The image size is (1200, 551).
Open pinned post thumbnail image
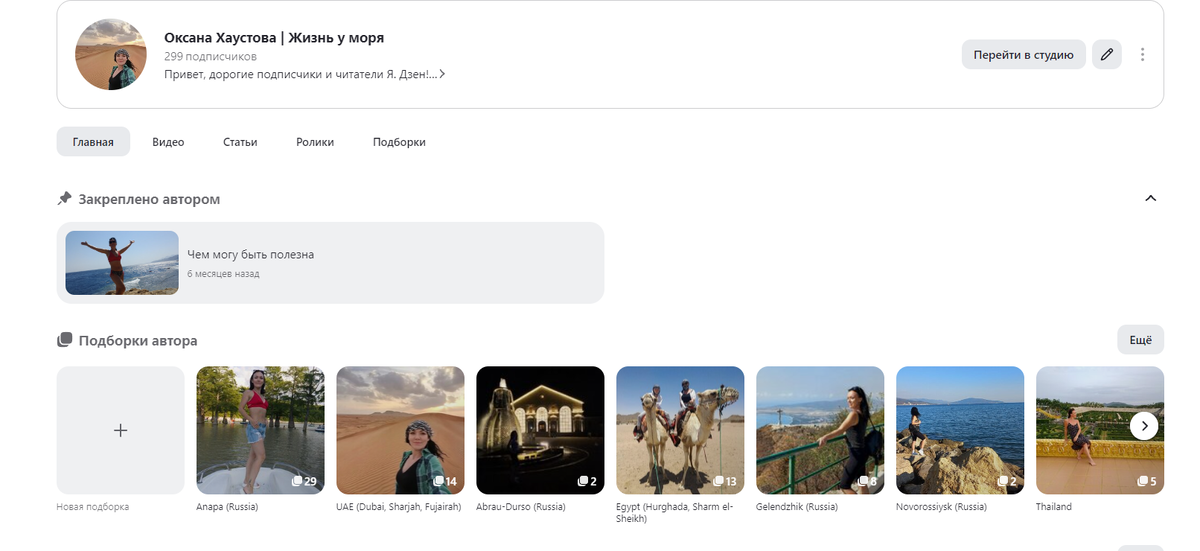[122, 263]
